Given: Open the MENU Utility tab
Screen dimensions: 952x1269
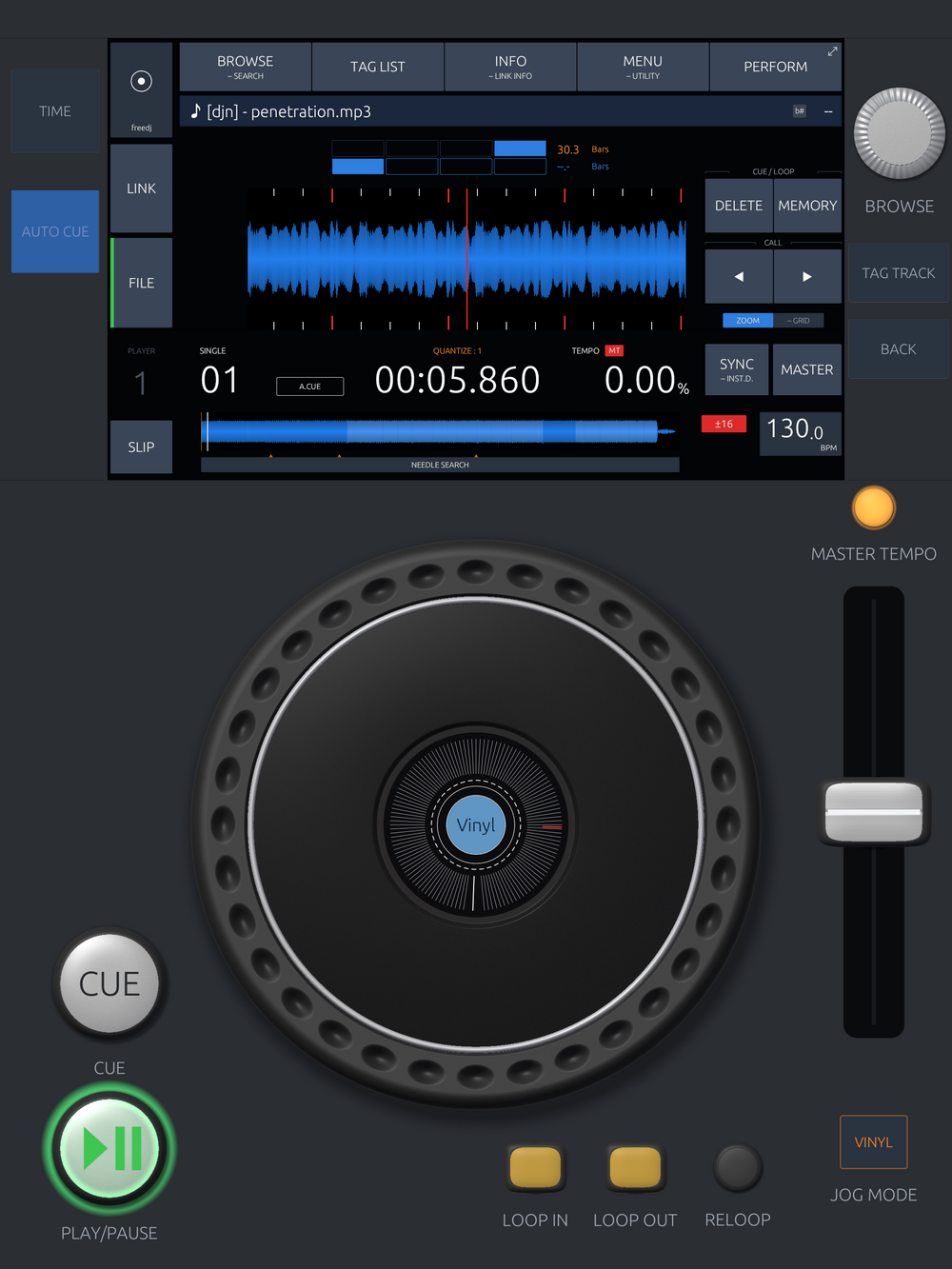Looking at the screenshot, I should point(643,67).
